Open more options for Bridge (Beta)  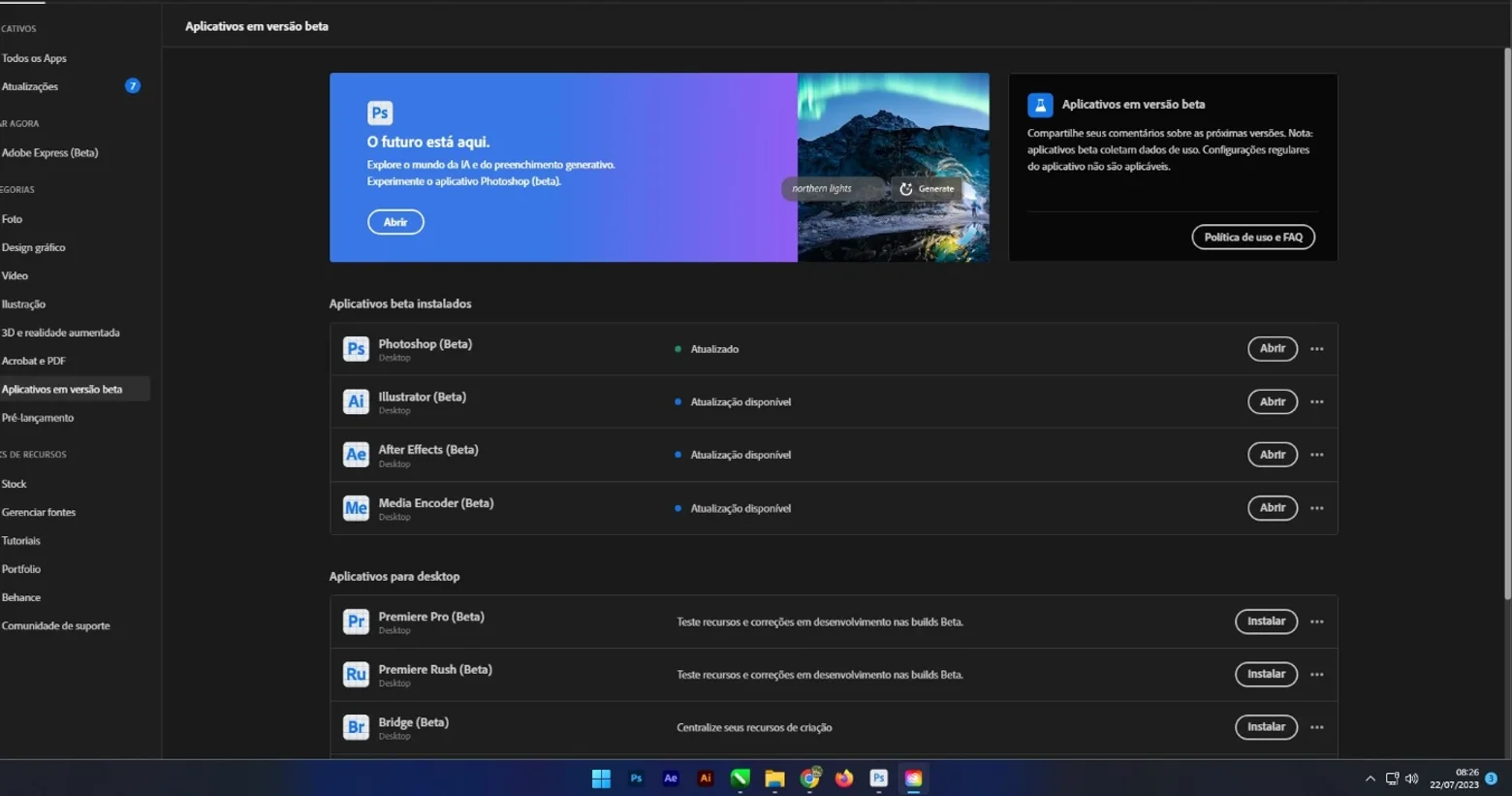point(1316,727)
